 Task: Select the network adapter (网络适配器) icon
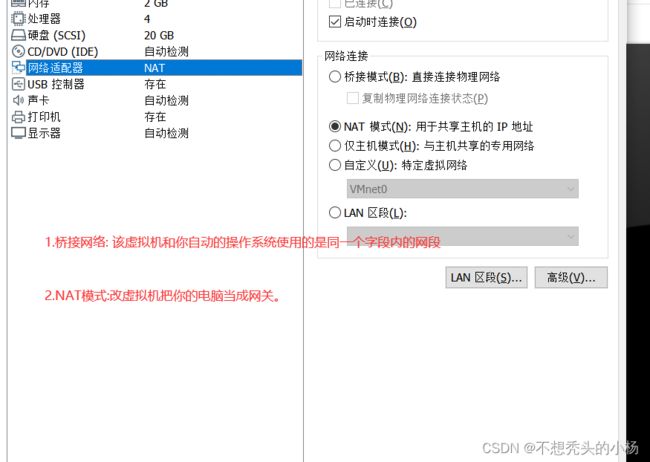coord(18,68)
